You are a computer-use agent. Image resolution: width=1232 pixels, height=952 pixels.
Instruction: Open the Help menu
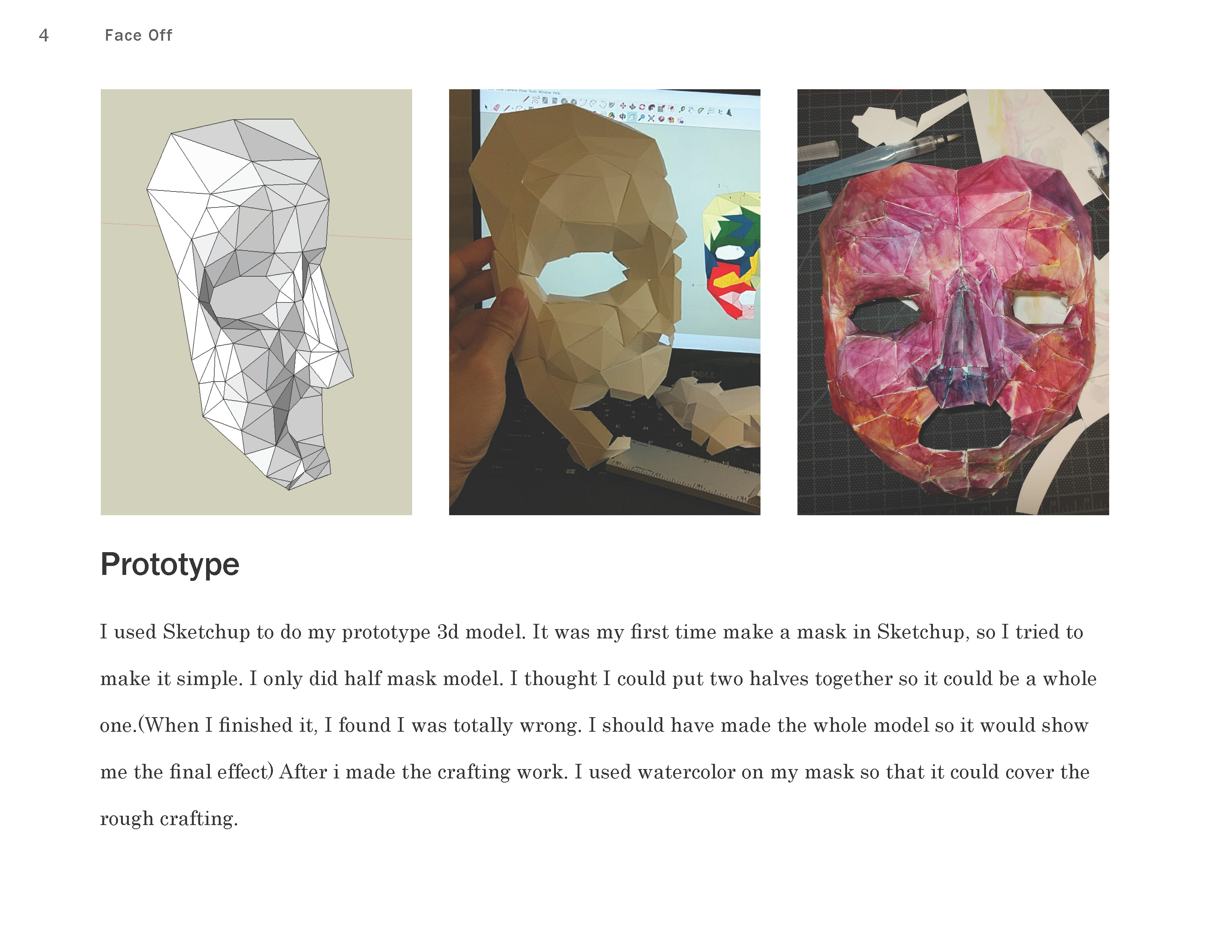(557, 93)
